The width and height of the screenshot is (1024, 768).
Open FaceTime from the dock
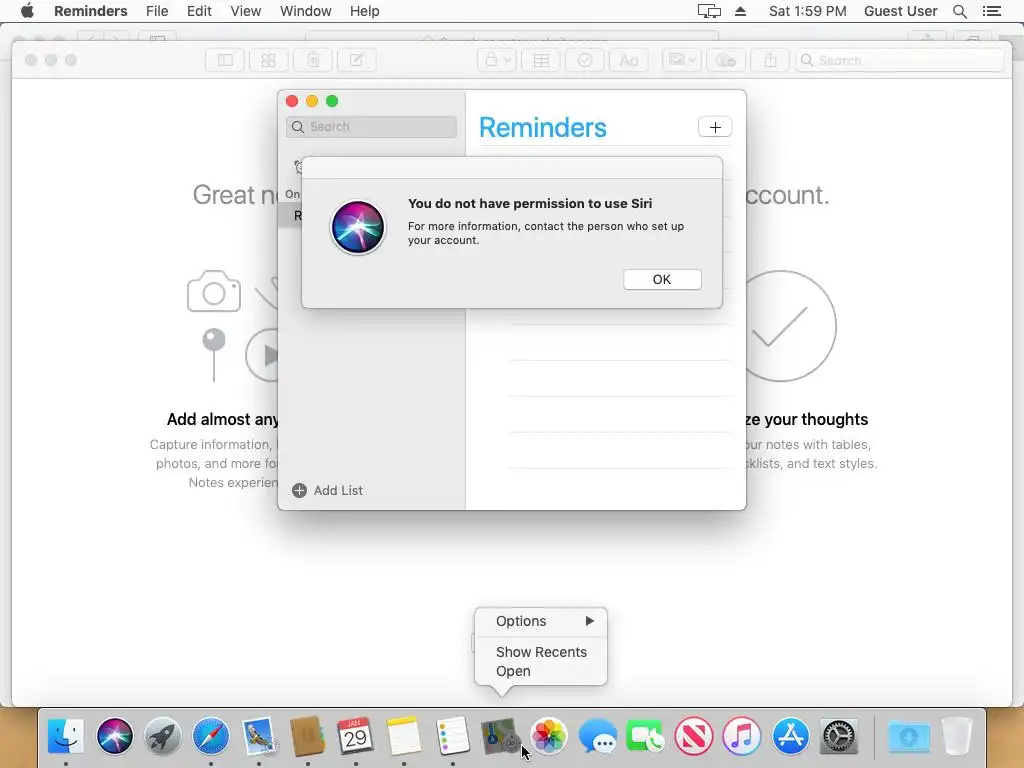(x=645, y=736)
